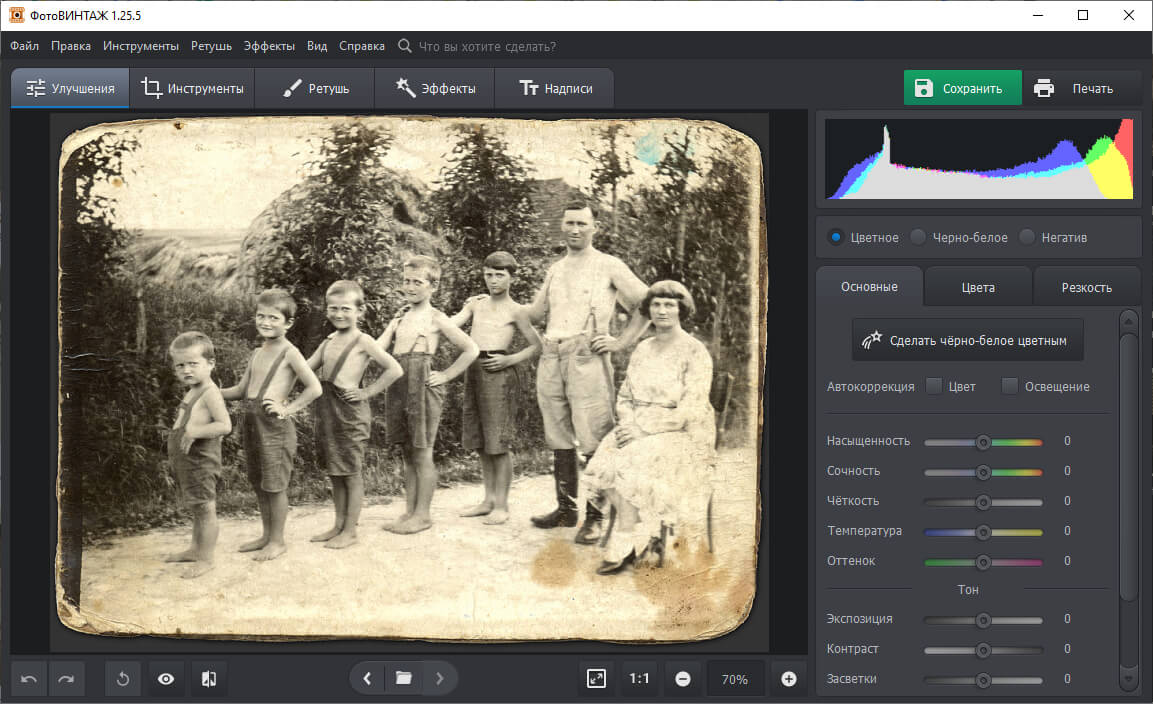
Task: Open a photo using the folder icon
Action: [403, 678]
